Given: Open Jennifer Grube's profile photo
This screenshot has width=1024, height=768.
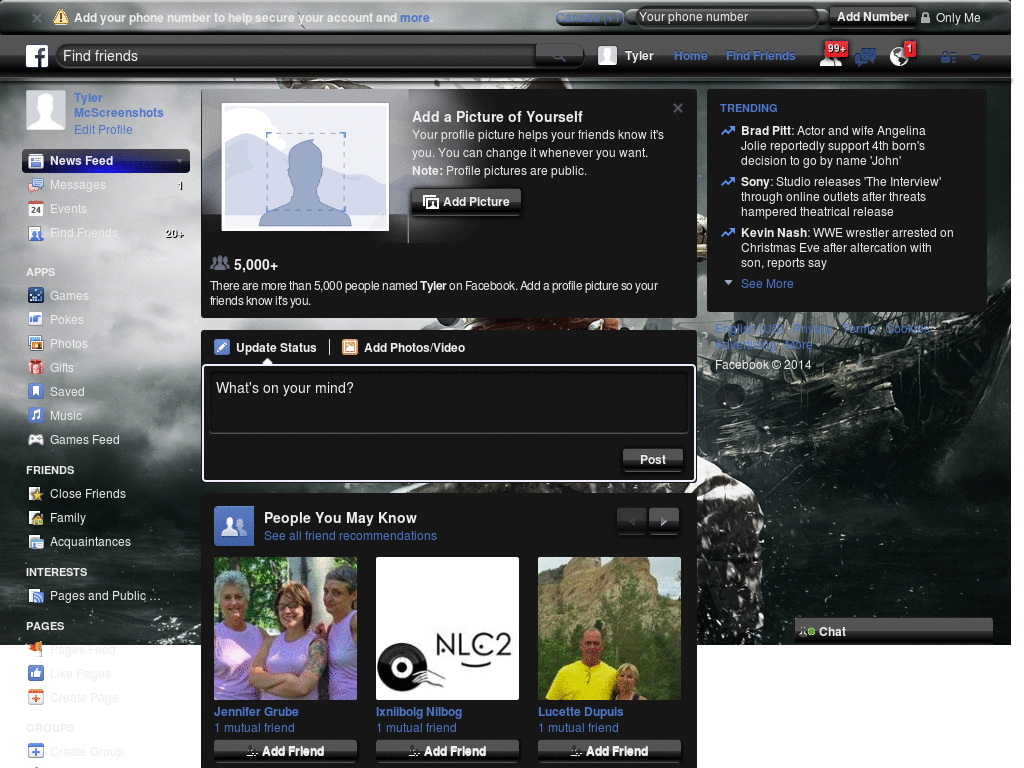Looking at the screenshot, I should point(285,628).
